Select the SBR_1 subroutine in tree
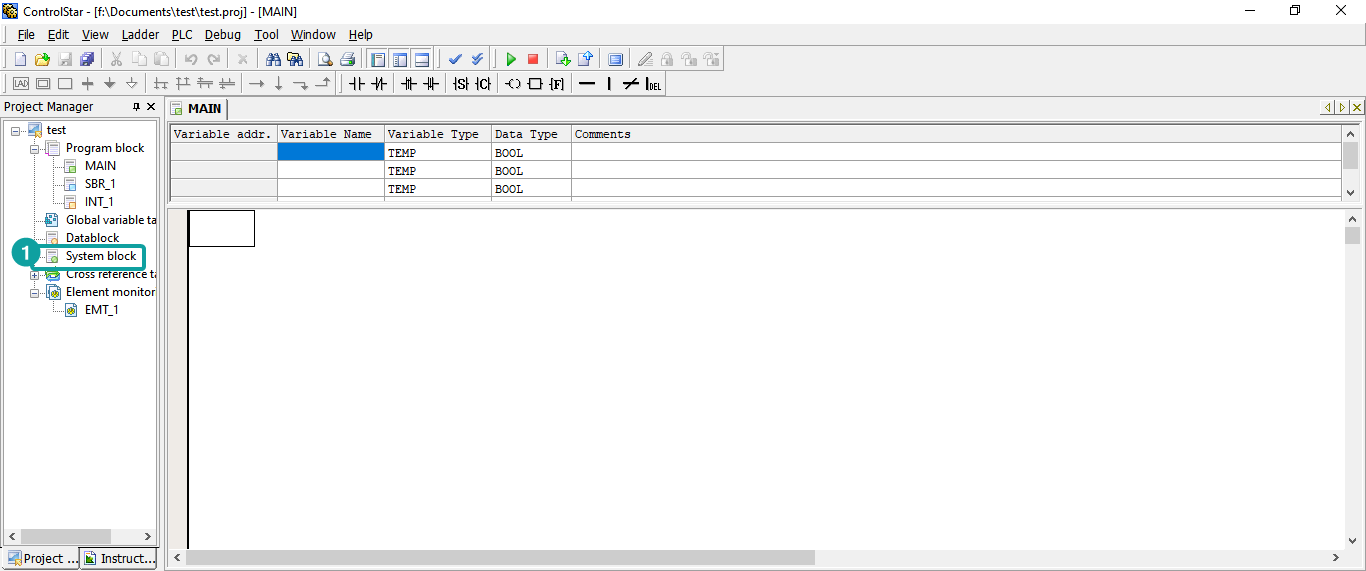This screenshot has width=1366, height=571. point(100,184)
